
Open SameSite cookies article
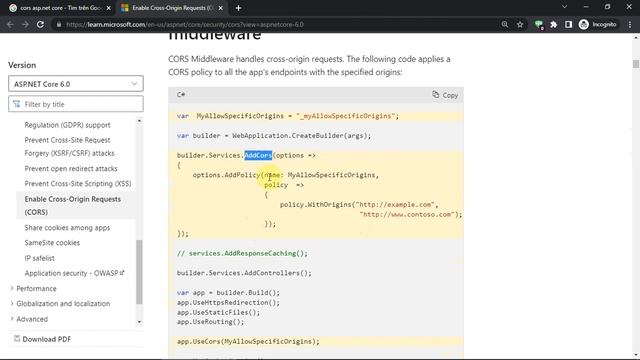pyautogui.click(x=52, y=243)
